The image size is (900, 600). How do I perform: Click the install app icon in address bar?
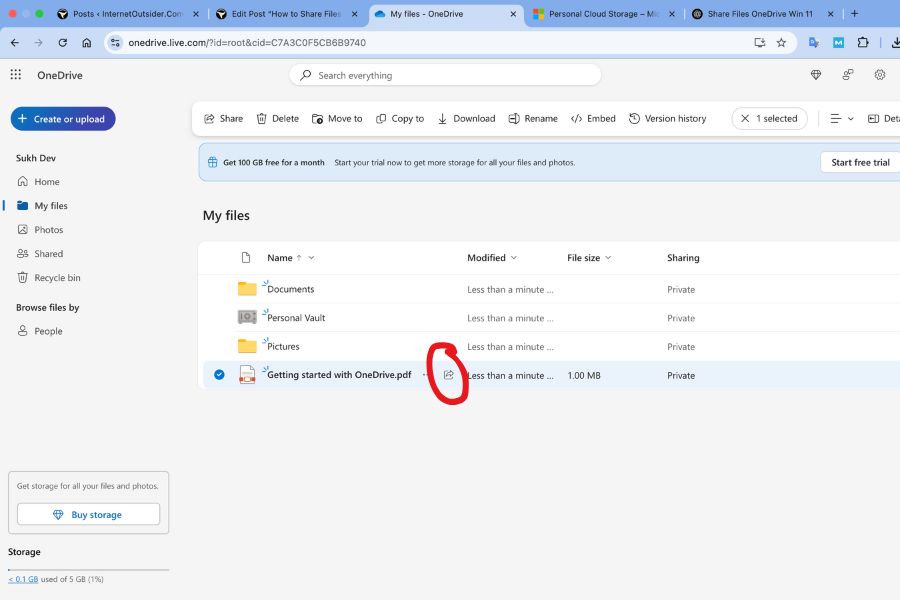[x=759, y=42]
